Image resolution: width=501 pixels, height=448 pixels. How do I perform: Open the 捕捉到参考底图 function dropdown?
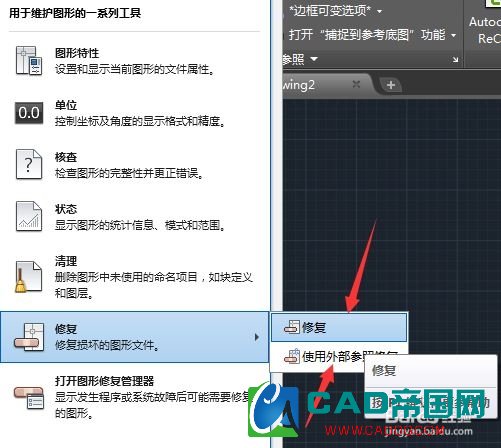(x=454, y=35)
